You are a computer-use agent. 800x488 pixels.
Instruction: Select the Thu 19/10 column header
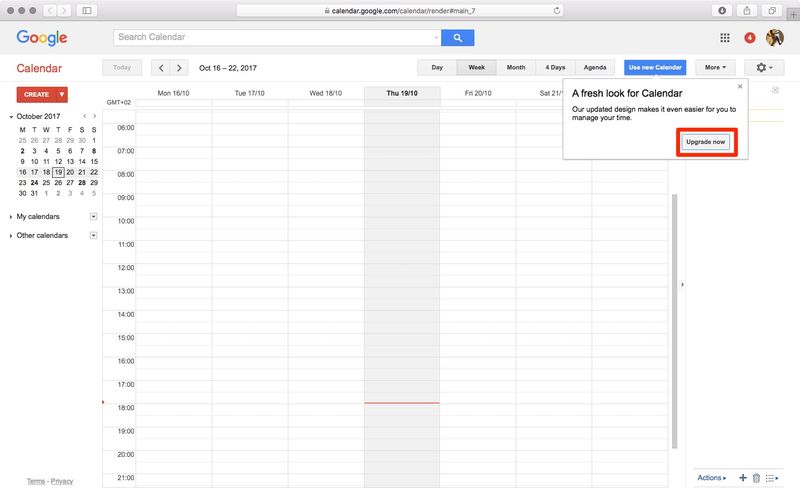[x=402, y=93]
